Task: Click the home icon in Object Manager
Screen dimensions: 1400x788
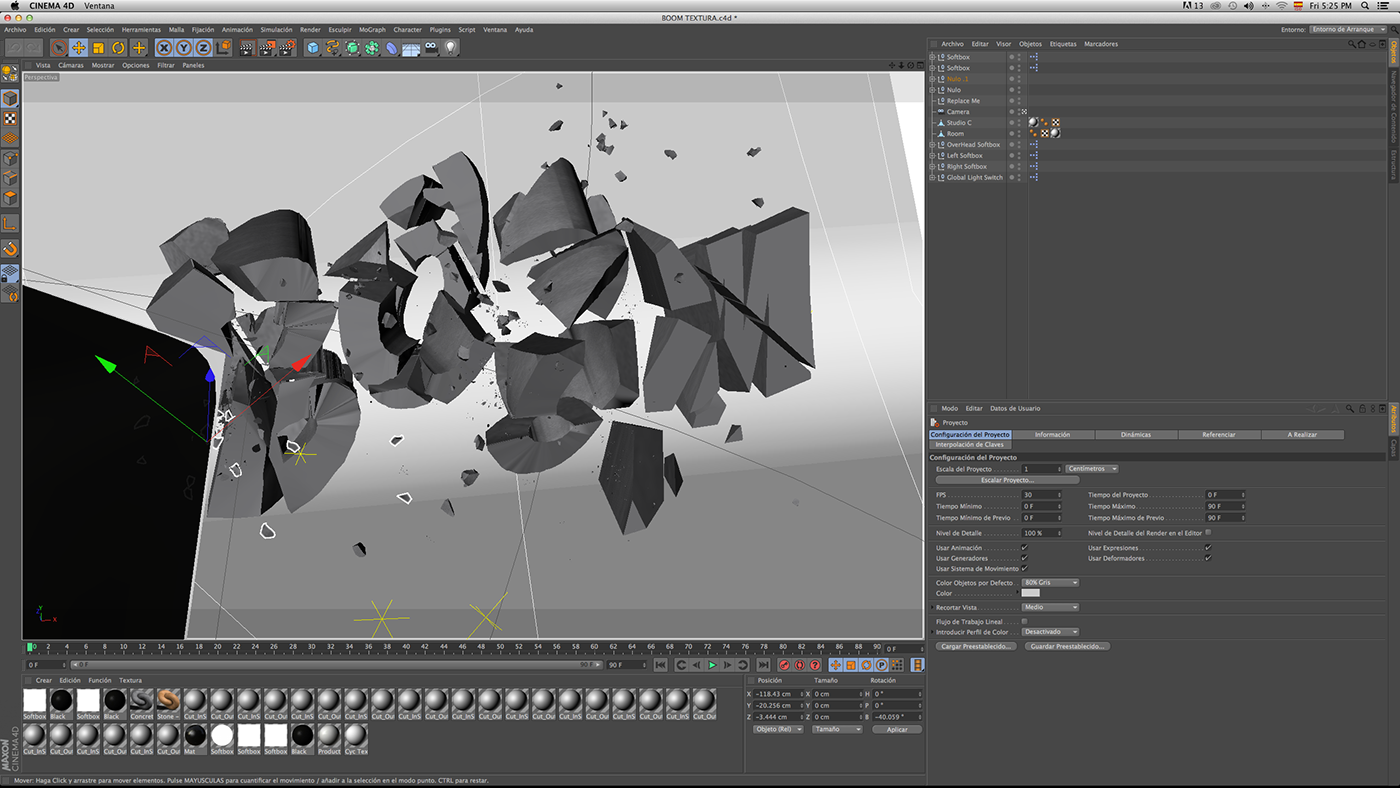Action: (1361, 44)
